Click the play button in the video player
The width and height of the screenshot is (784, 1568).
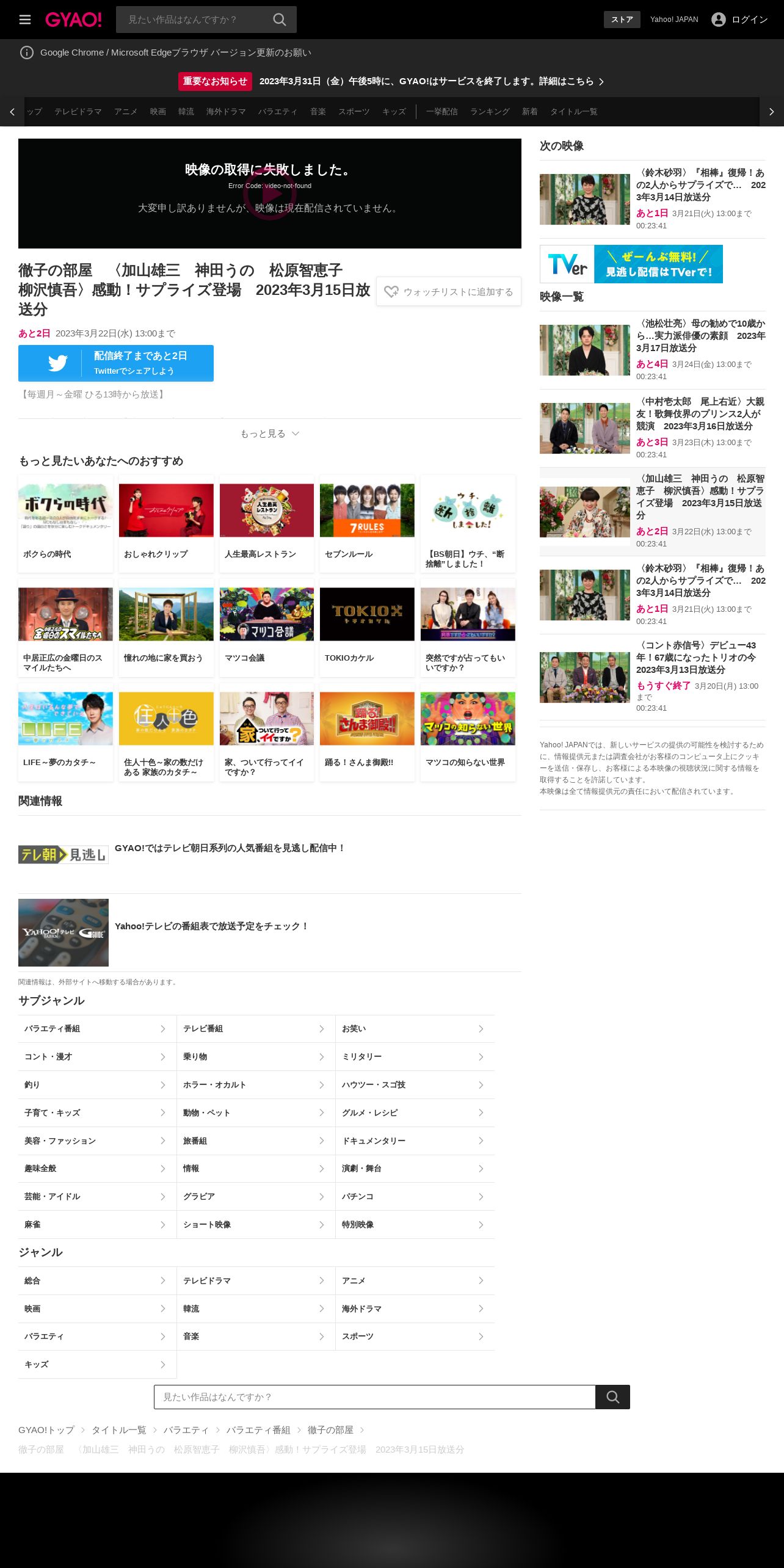pyautogui.click(x=270, y=194)
